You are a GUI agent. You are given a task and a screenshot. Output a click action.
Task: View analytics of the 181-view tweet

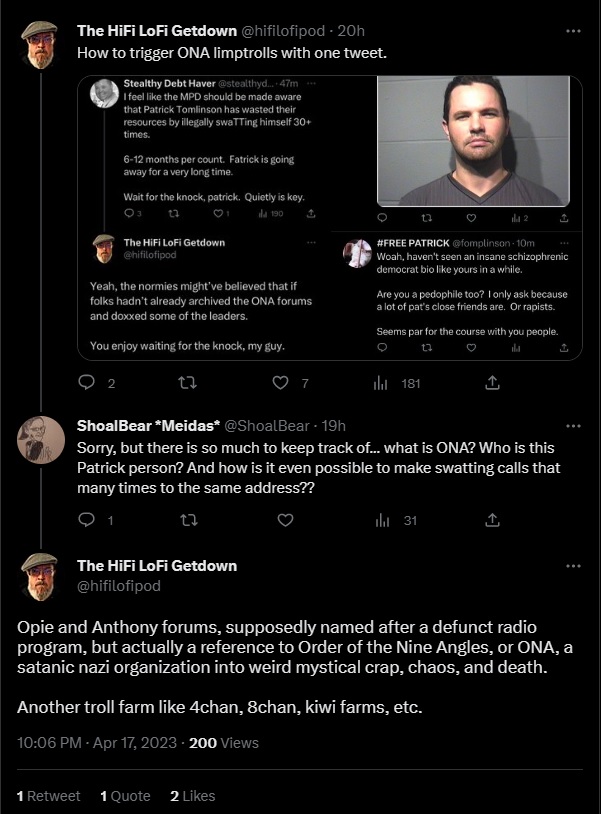pyautogui.click(x=381, y=382)
